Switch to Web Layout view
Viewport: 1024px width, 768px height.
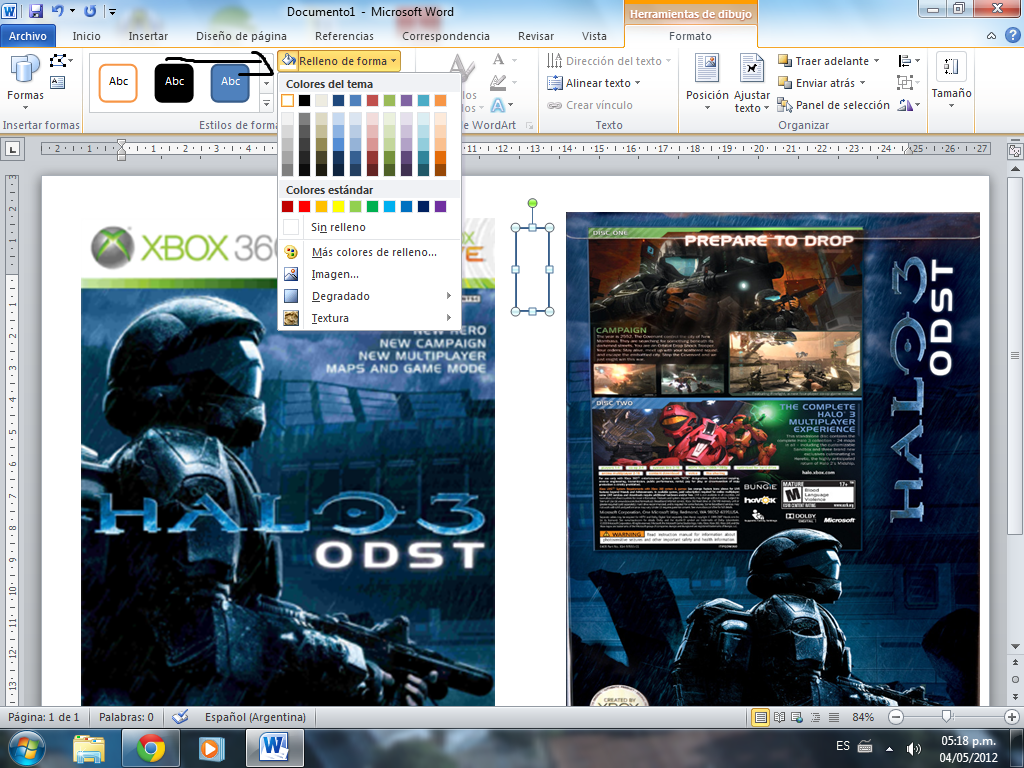coord(797,717)
